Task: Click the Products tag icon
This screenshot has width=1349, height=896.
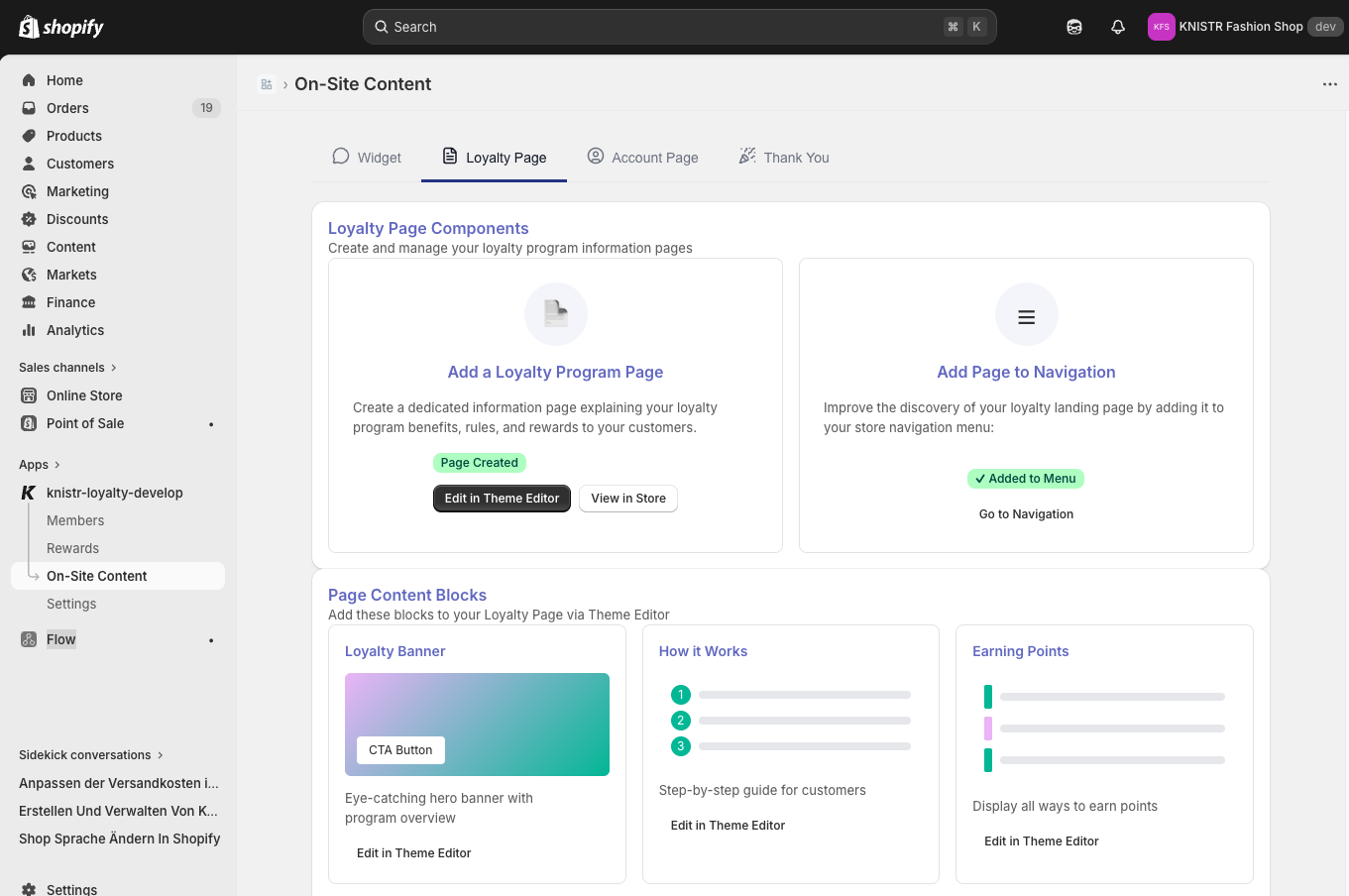Action: pos(29,136)
